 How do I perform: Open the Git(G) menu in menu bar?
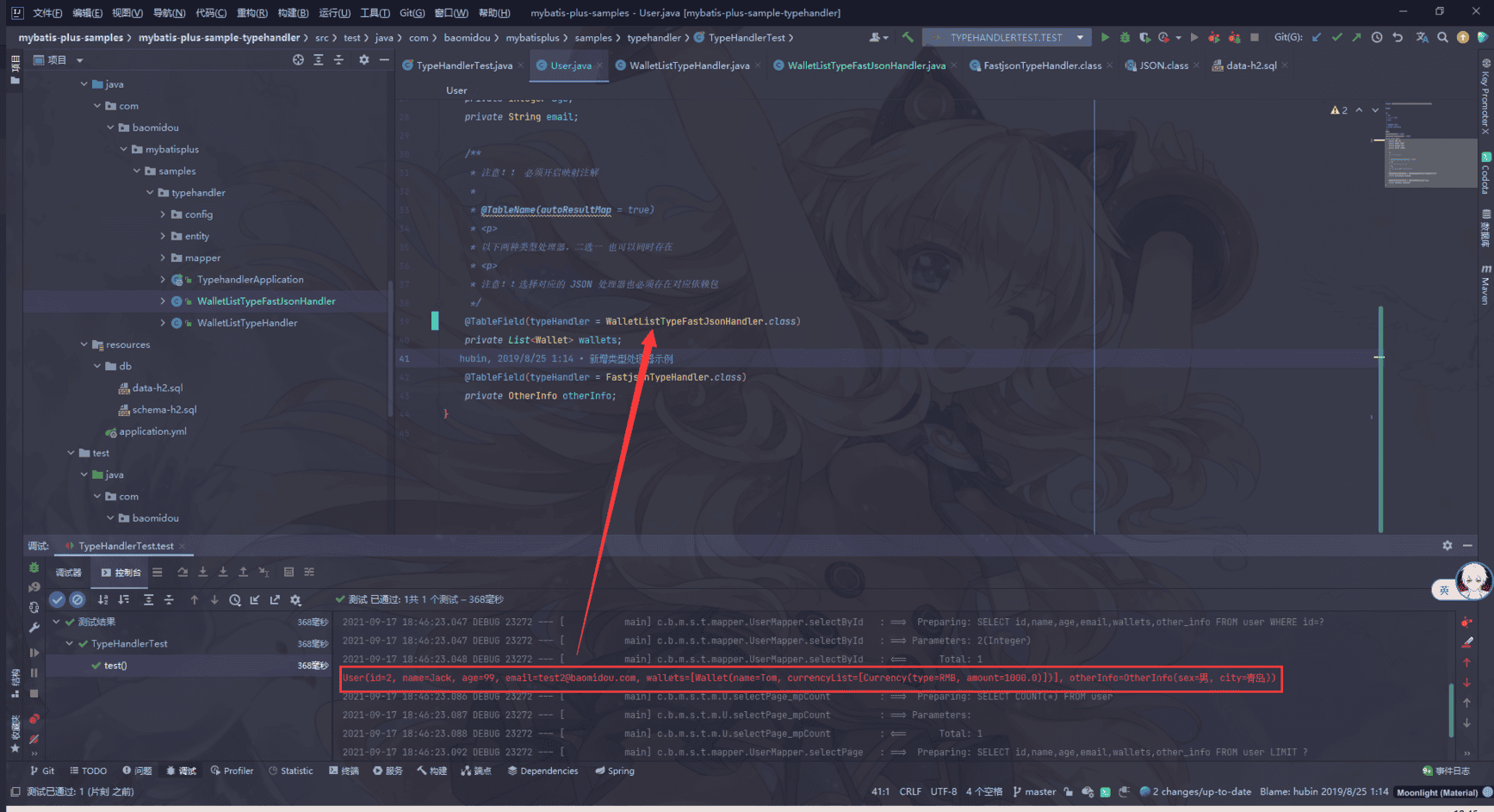click(x=412, y=13)
